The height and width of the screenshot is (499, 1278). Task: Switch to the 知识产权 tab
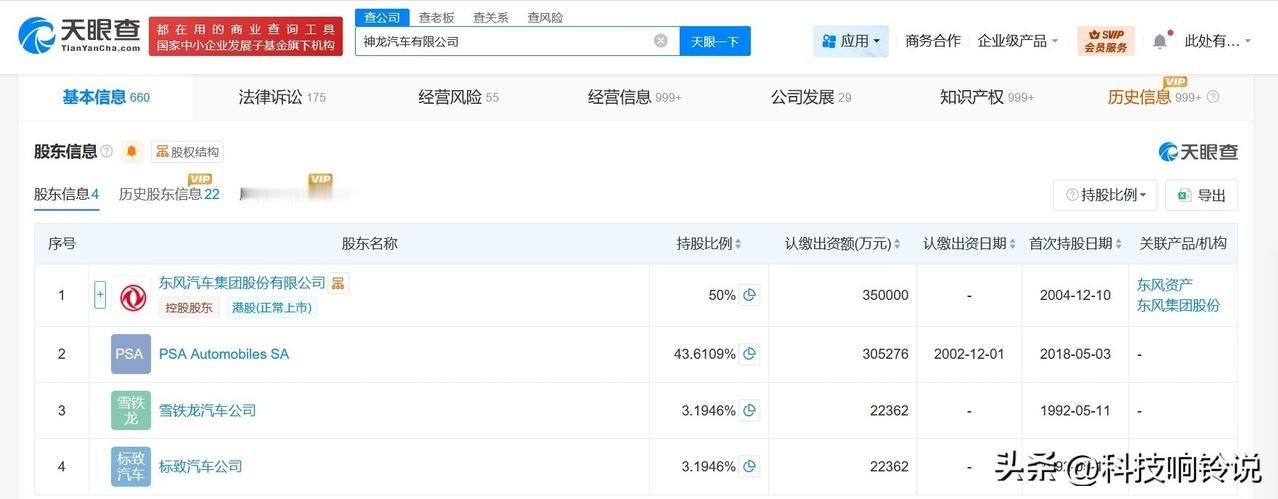[986, 97]
